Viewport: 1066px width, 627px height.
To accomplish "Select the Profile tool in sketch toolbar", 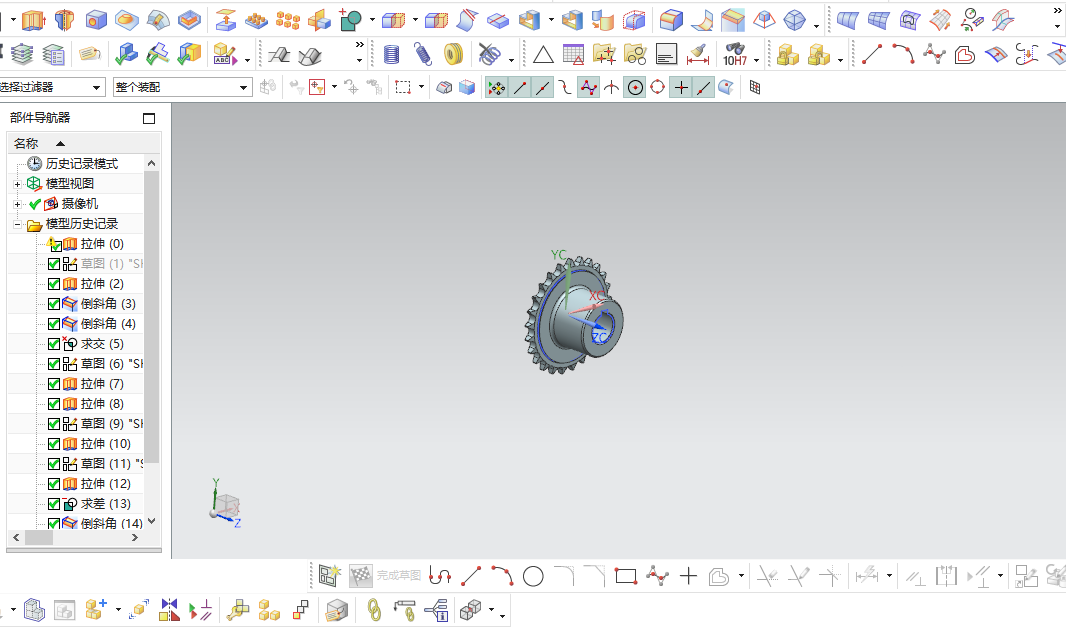I will 440,577.
